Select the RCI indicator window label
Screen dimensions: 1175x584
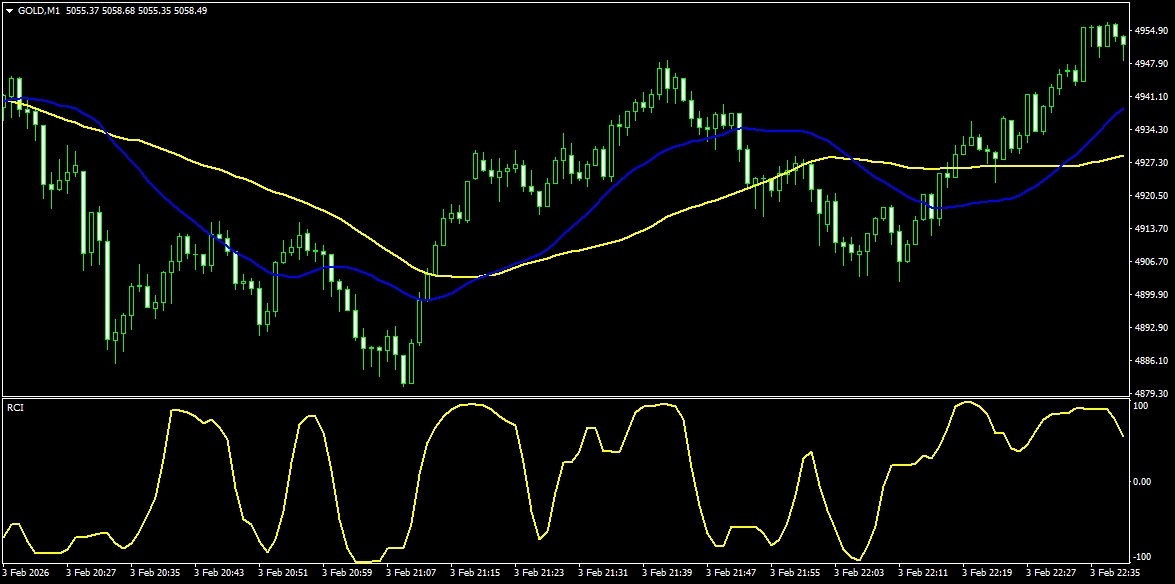[15, 408]
